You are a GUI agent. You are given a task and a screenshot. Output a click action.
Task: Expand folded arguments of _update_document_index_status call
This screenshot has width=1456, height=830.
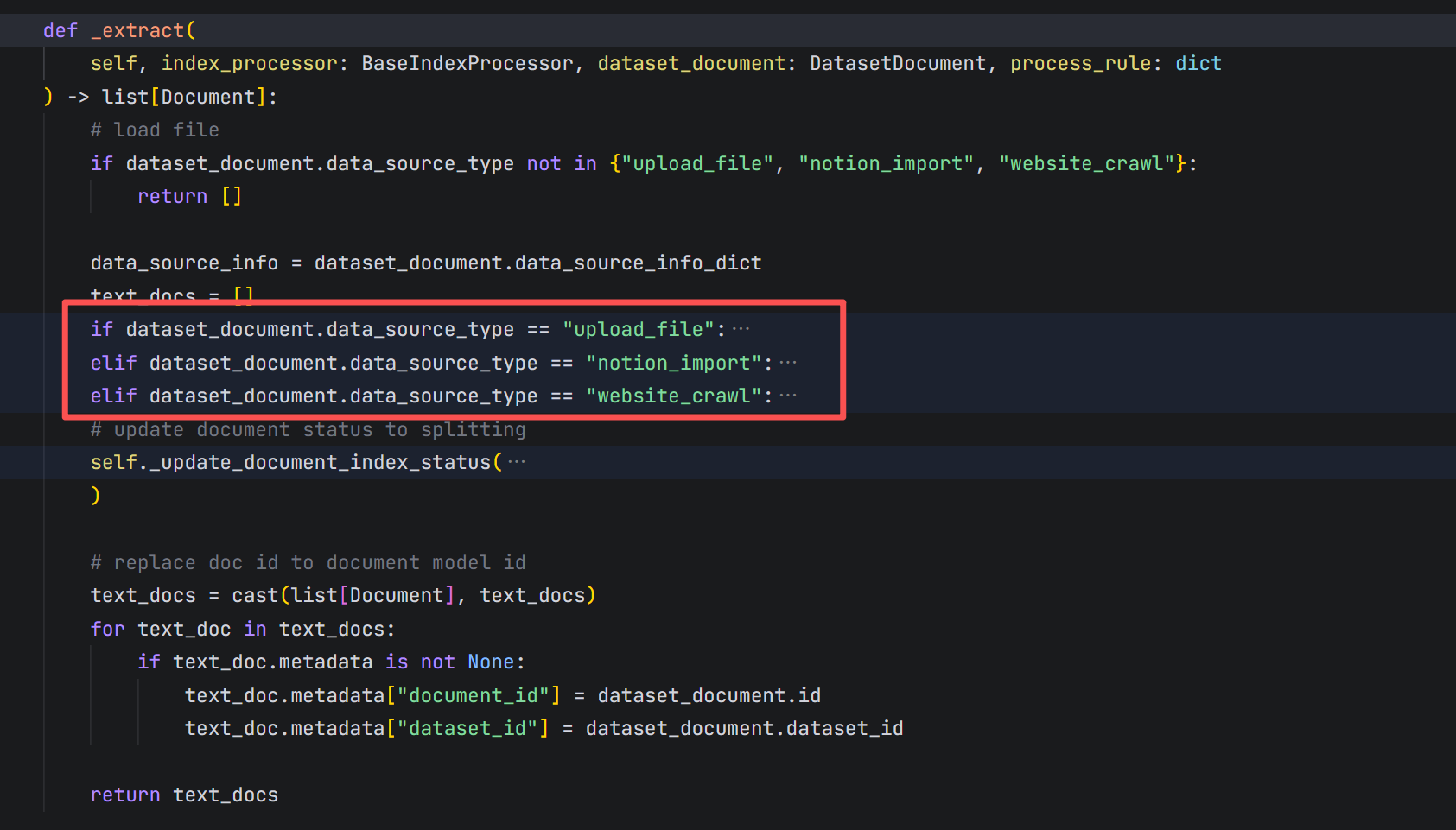point(517,462)
